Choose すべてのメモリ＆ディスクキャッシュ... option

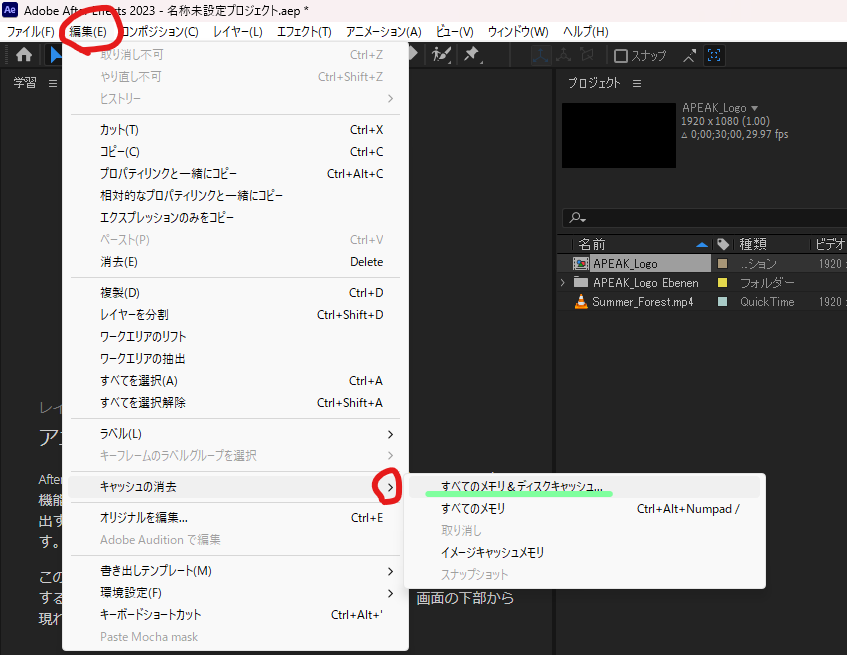click(584, 487)
